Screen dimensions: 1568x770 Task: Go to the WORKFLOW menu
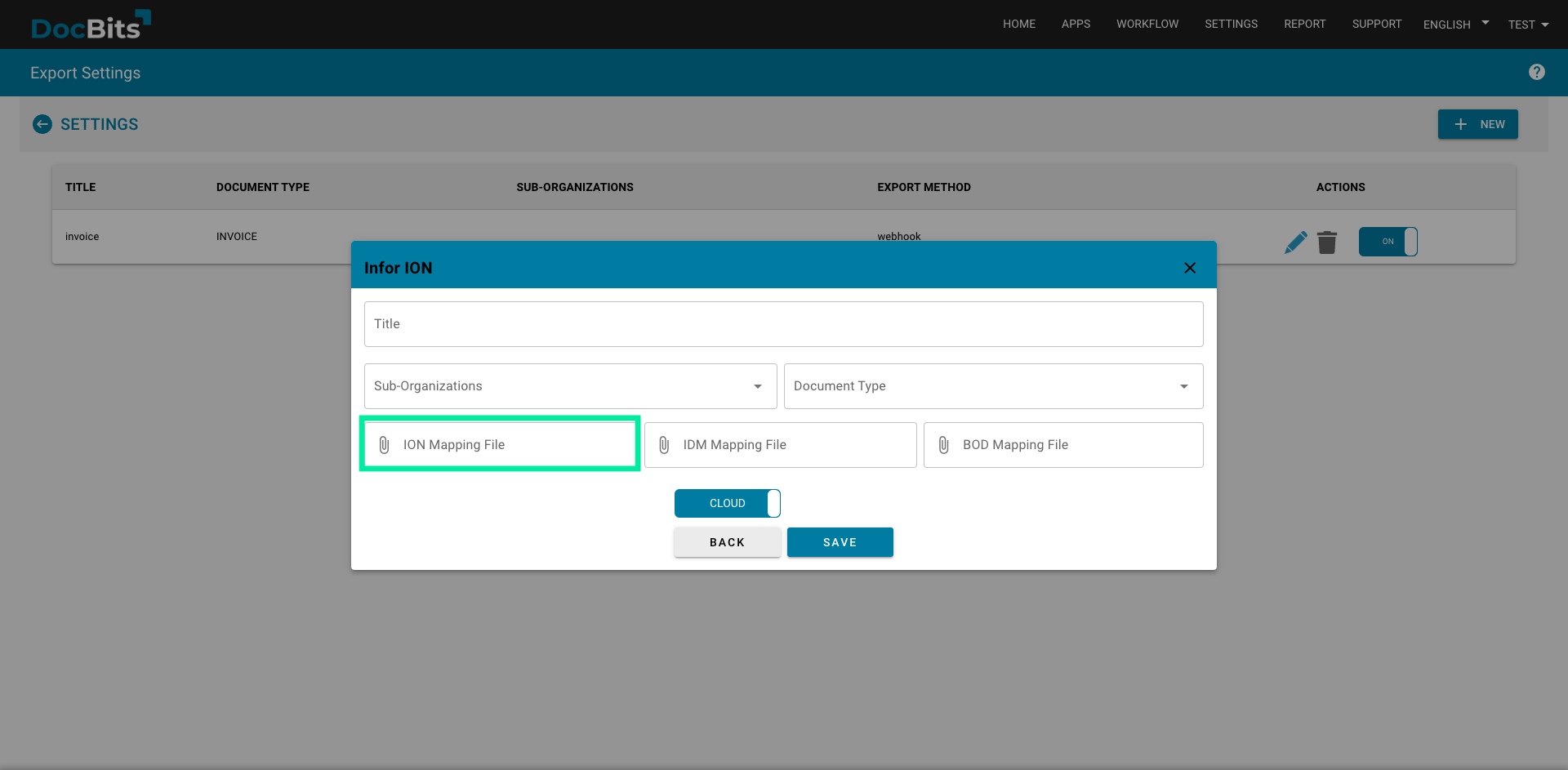[x=1147, y=24]
